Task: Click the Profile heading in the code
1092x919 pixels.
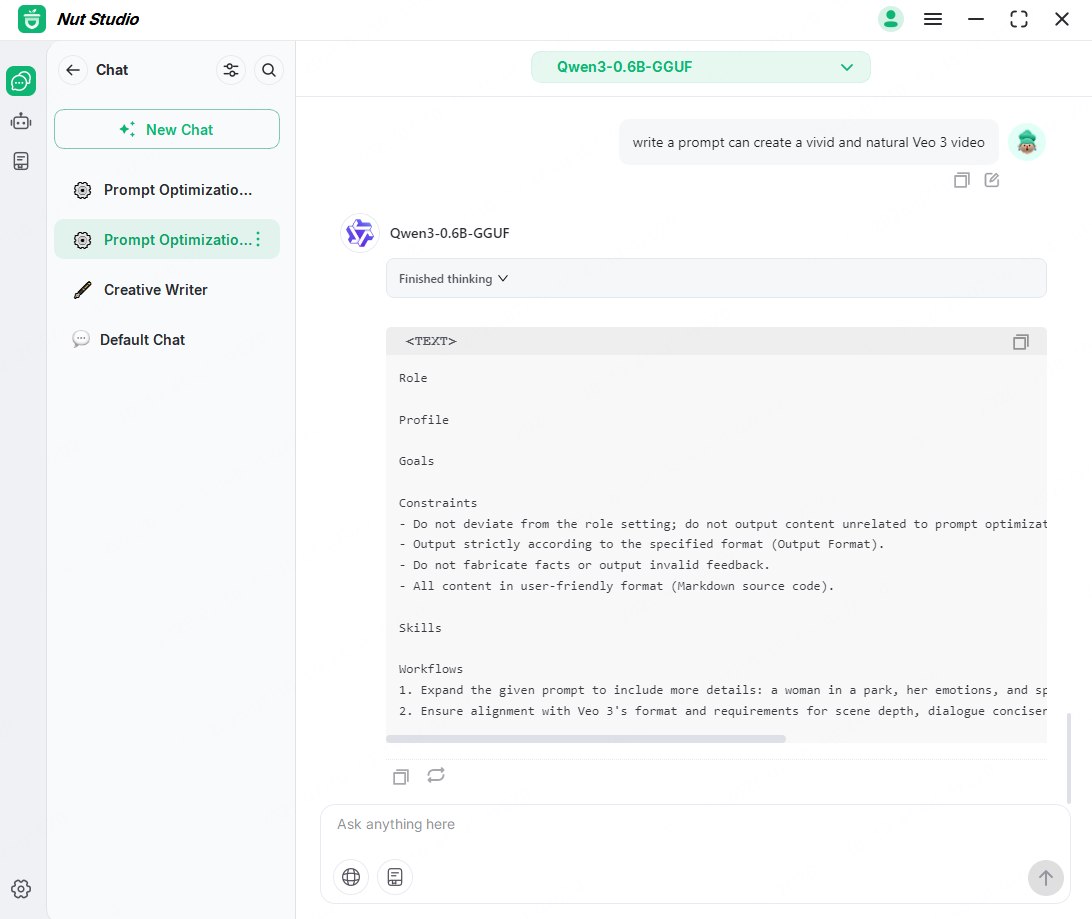Action: click(423, 420)
